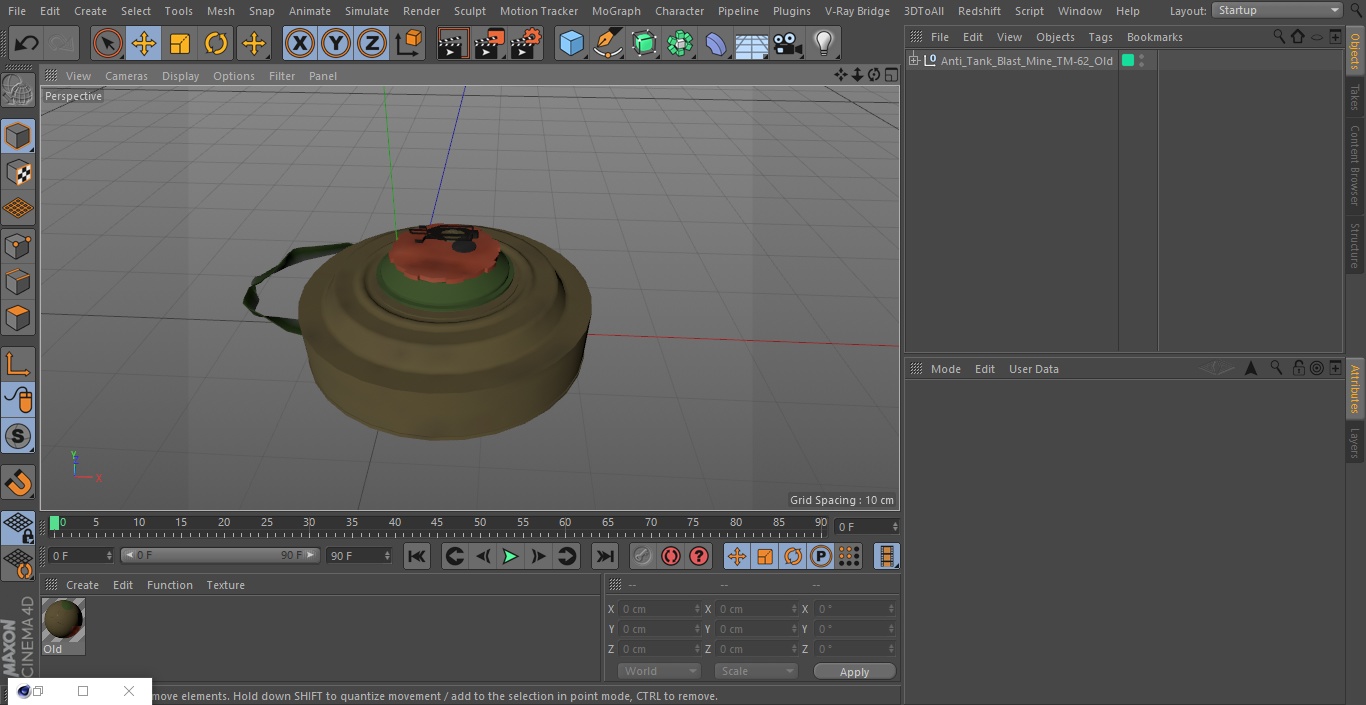Open the viewport Cameras menu
1366x705 pixels.
tap(126, 76)
